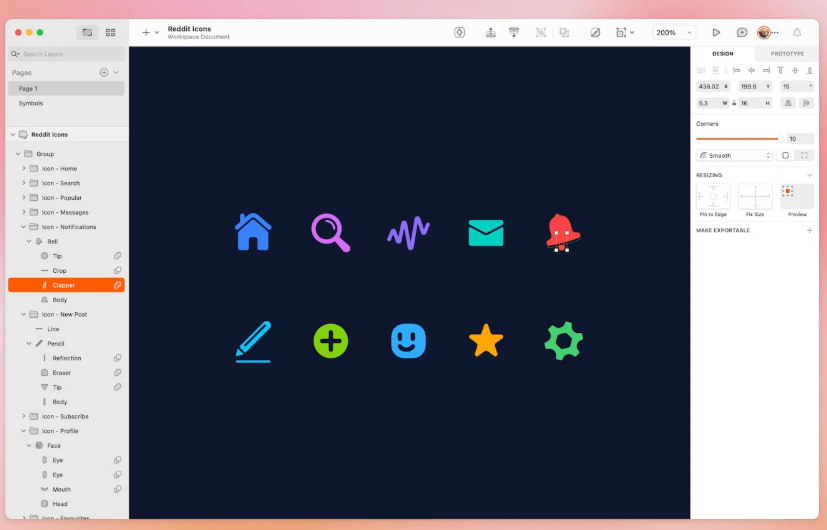Image resolution: width=827 pixels, height=530 pixels.
Task: Distribute layers horizontally in inspector
Action: (700, 70)
